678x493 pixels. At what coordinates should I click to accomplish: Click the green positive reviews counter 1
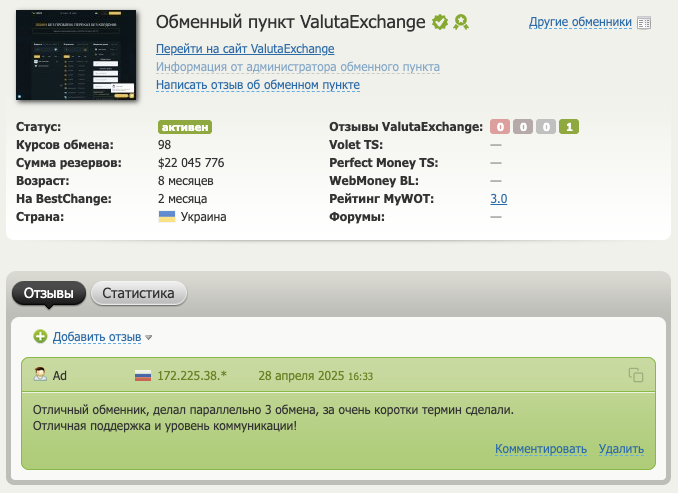pos(569,127)
